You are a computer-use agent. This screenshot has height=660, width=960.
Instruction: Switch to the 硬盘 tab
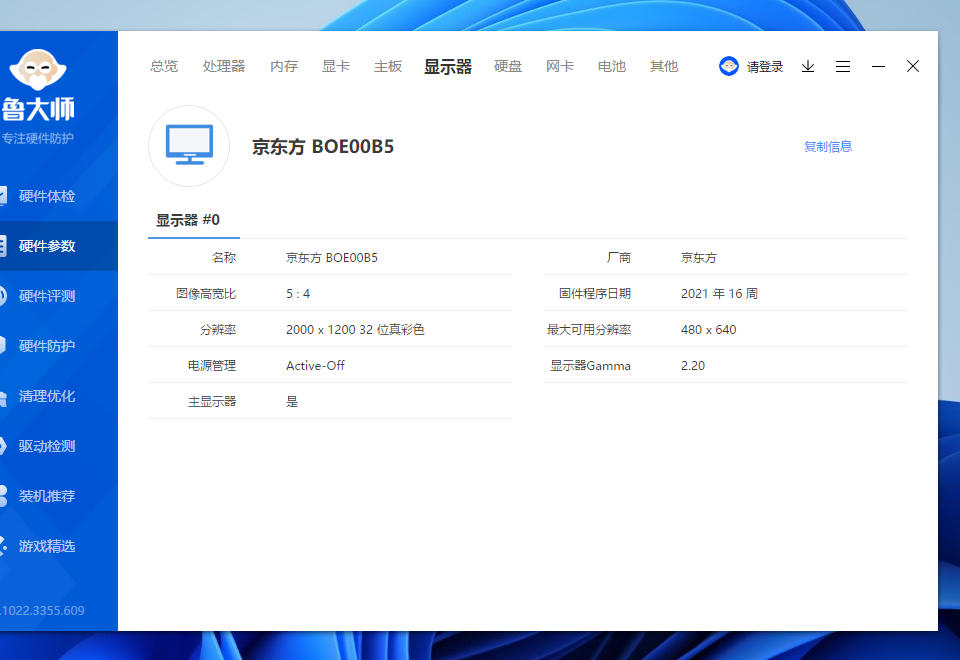point(508,66)
